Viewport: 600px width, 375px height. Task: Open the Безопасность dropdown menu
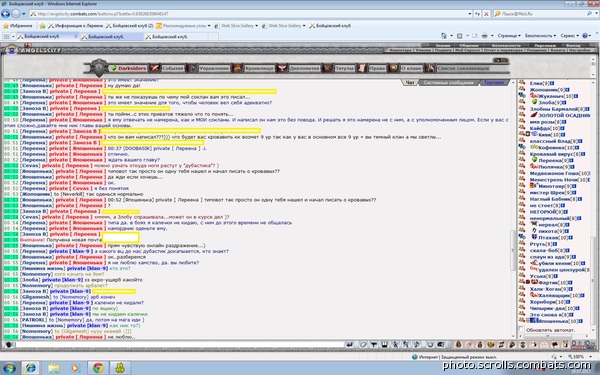point(540,36)
